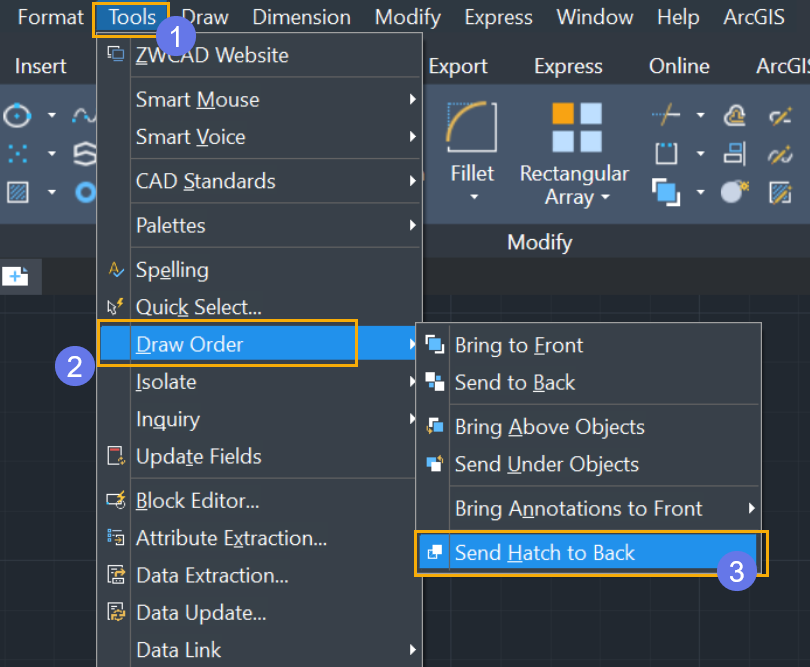Click the Block Editor icon
Screen dimensions: 810x667
click(x=116, y=500)
